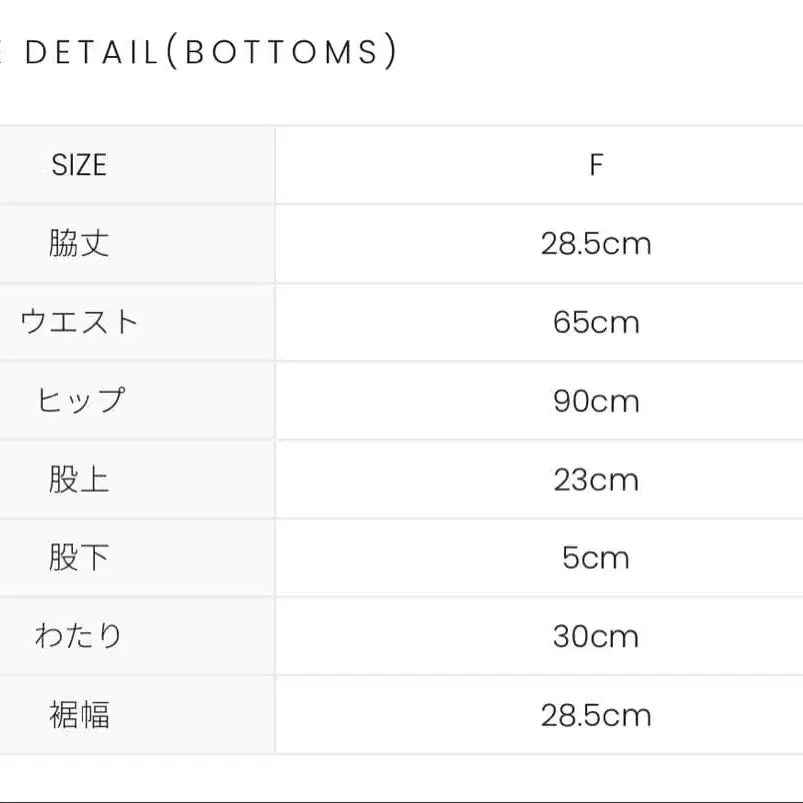Click the word DETAIL in the heading
Screen dimensions: 803x803
pos(91,52)
